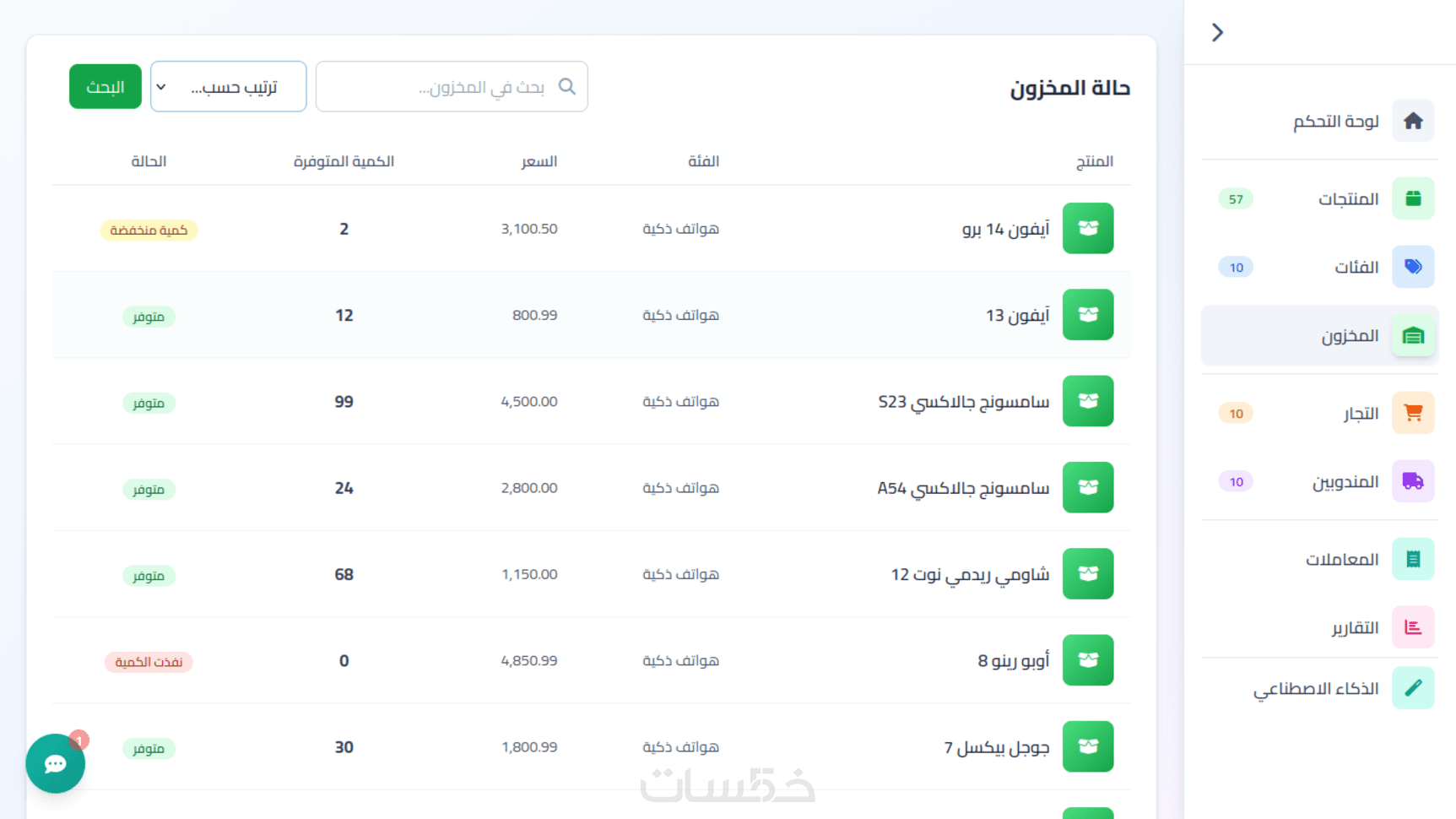Open the الفئات menu item
1456x819 pixels.
pos(1320,267)
